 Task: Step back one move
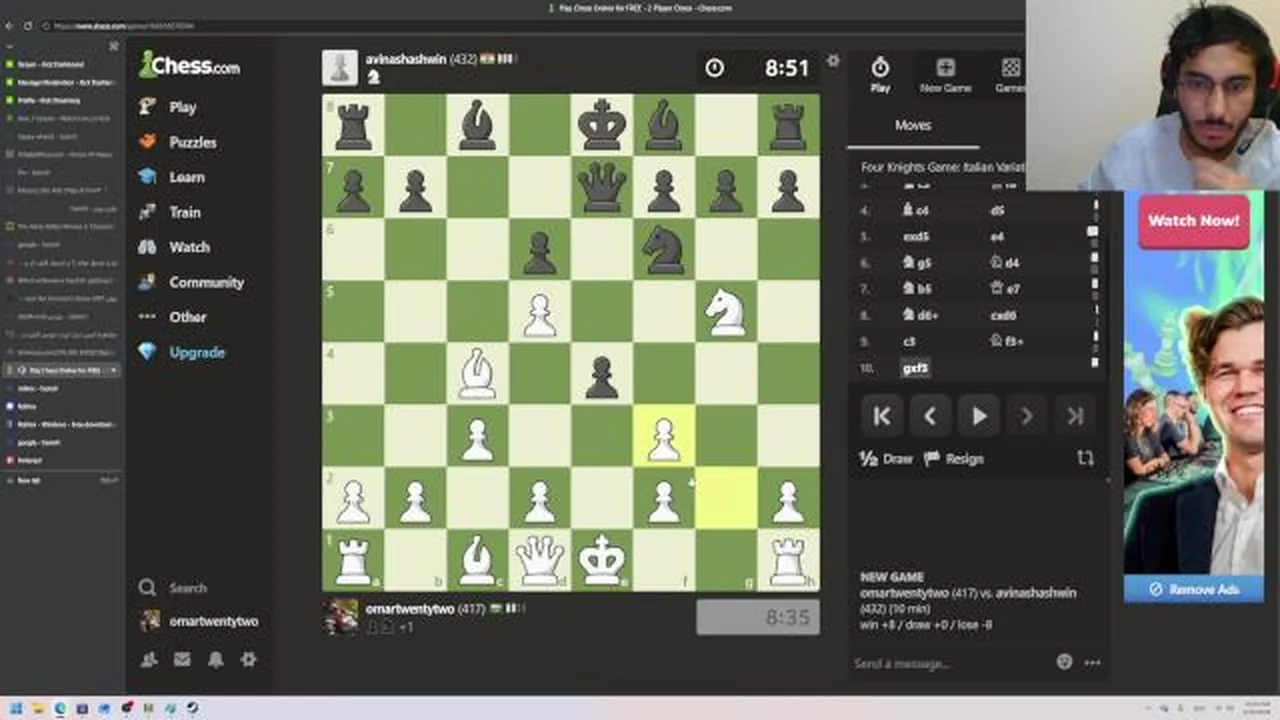[930, 416]
